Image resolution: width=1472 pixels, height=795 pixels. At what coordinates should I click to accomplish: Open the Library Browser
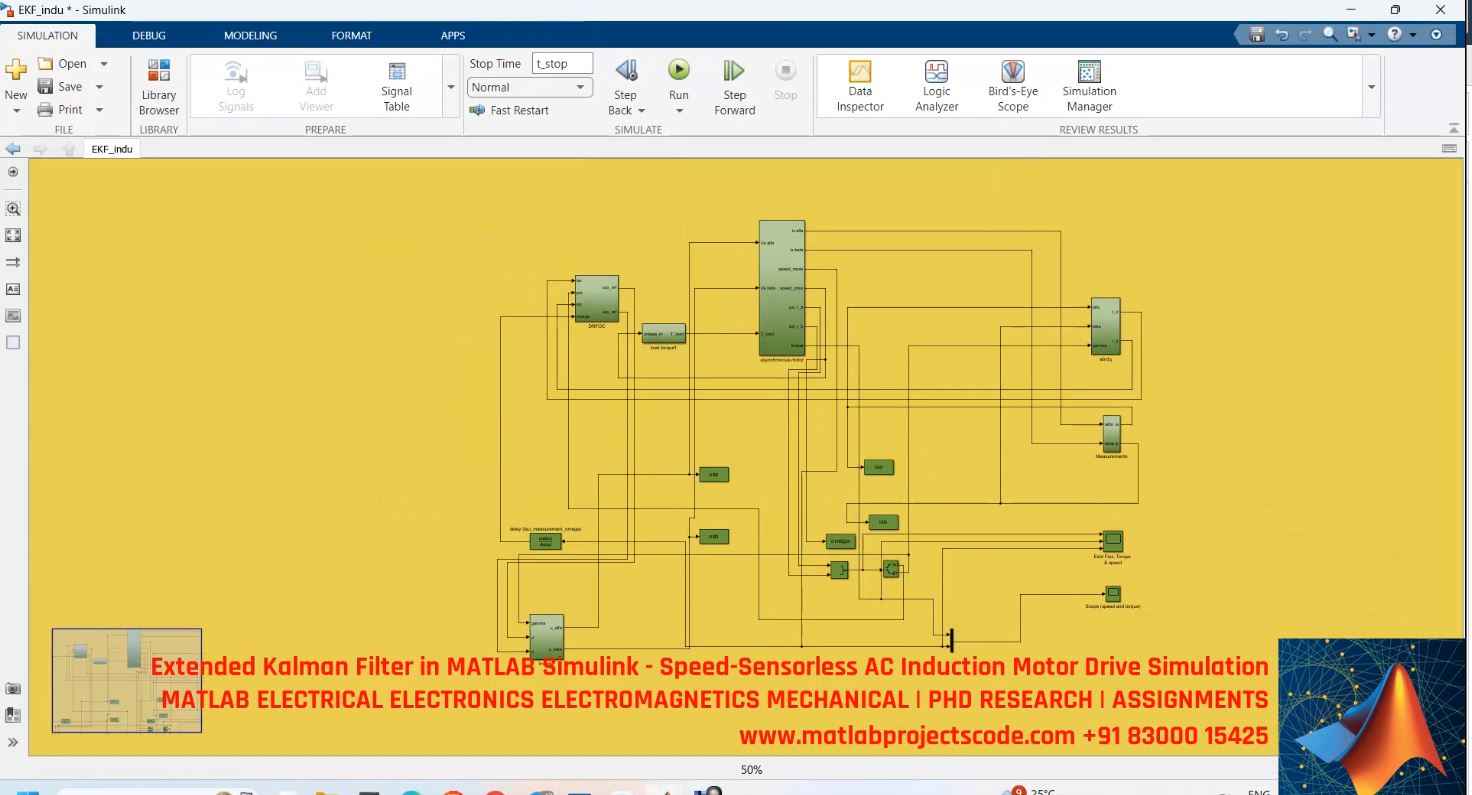(x=158, y=85)
